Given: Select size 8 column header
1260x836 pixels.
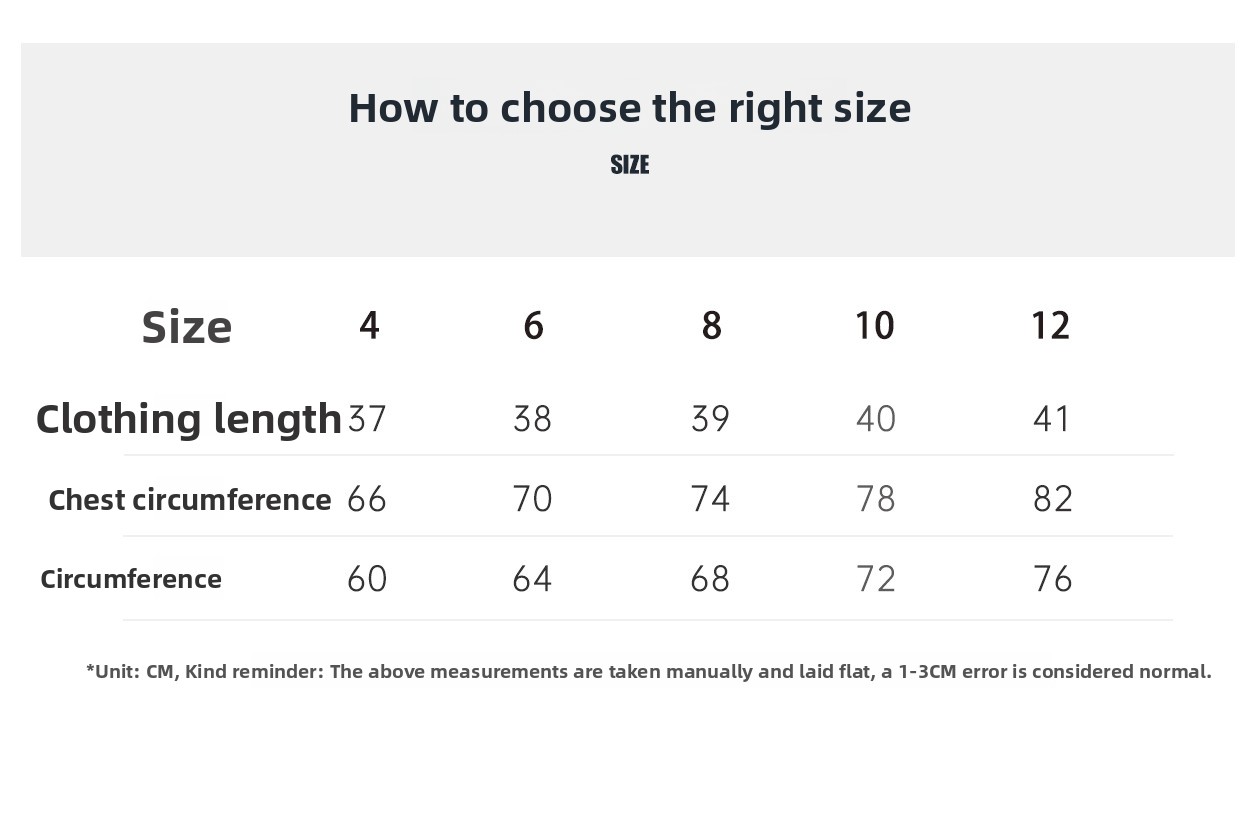Looking at the screenshot, I should [x=711, y=325].
